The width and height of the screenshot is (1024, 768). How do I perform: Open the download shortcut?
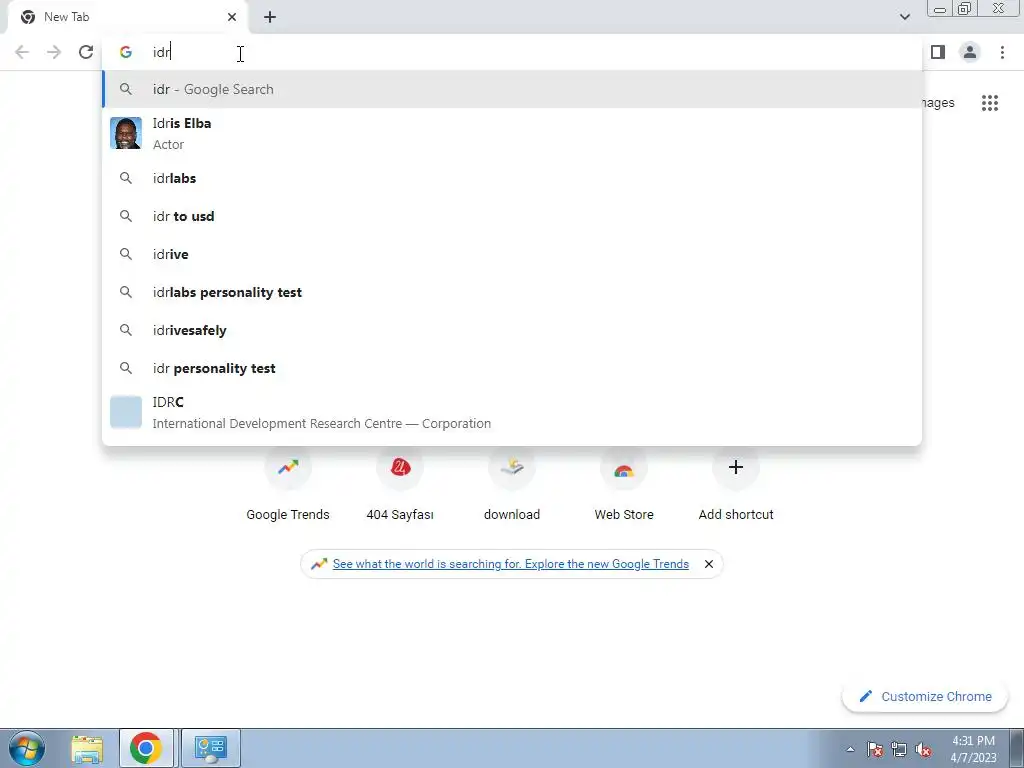(512, 485)
